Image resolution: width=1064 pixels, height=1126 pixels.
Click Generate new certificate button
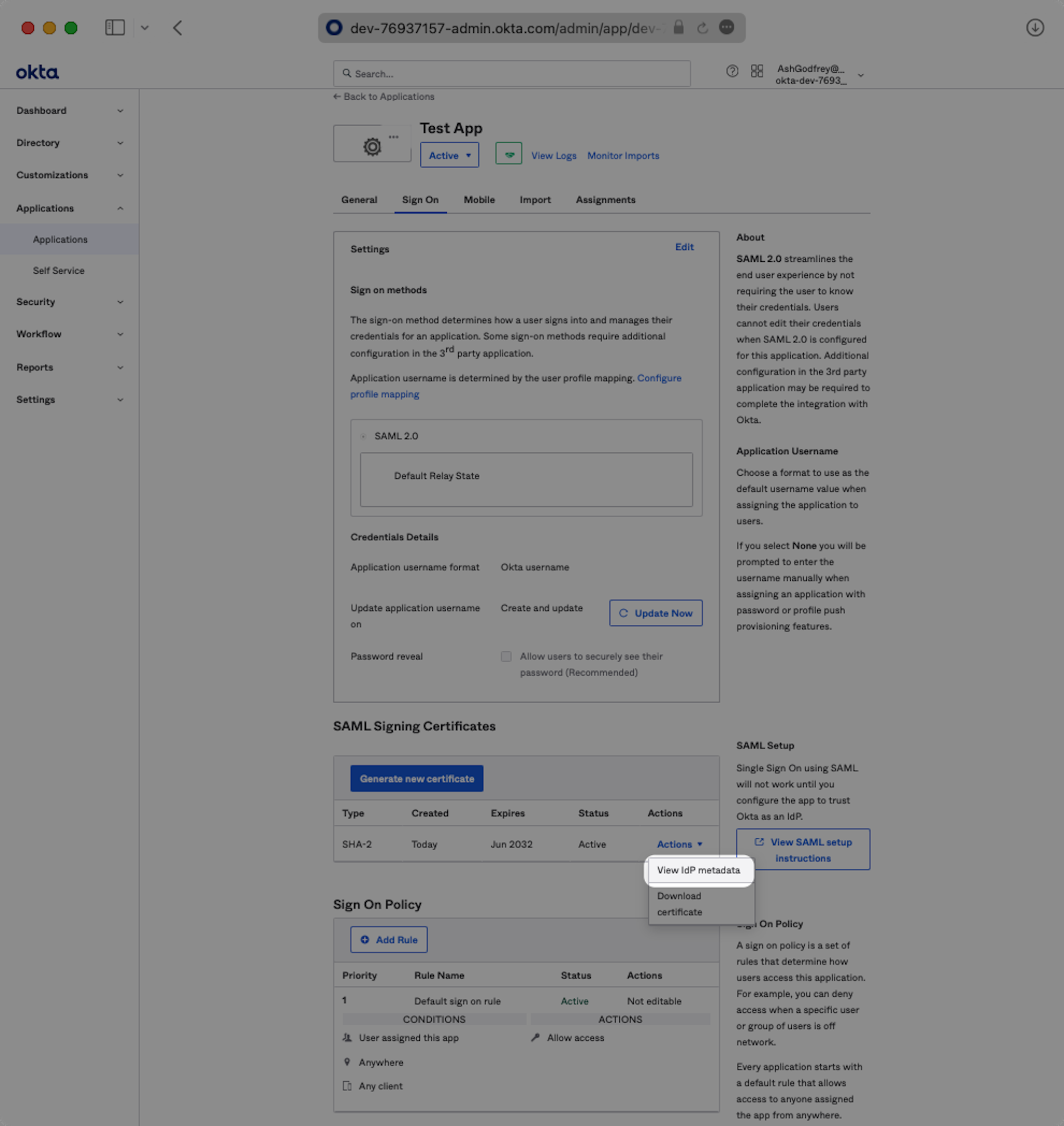point(416,779)
